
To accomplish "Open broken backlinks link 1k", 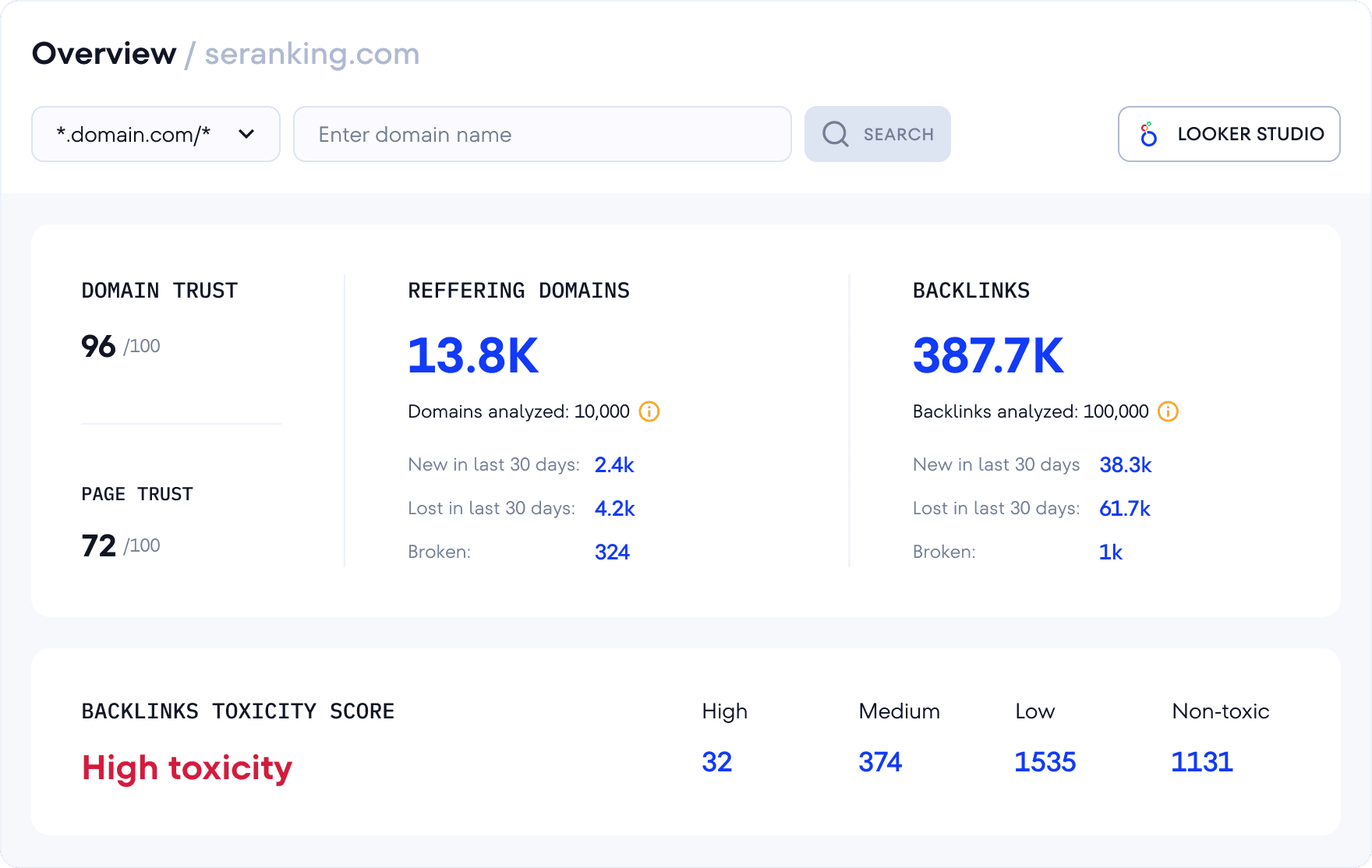I will point(1110,552).
